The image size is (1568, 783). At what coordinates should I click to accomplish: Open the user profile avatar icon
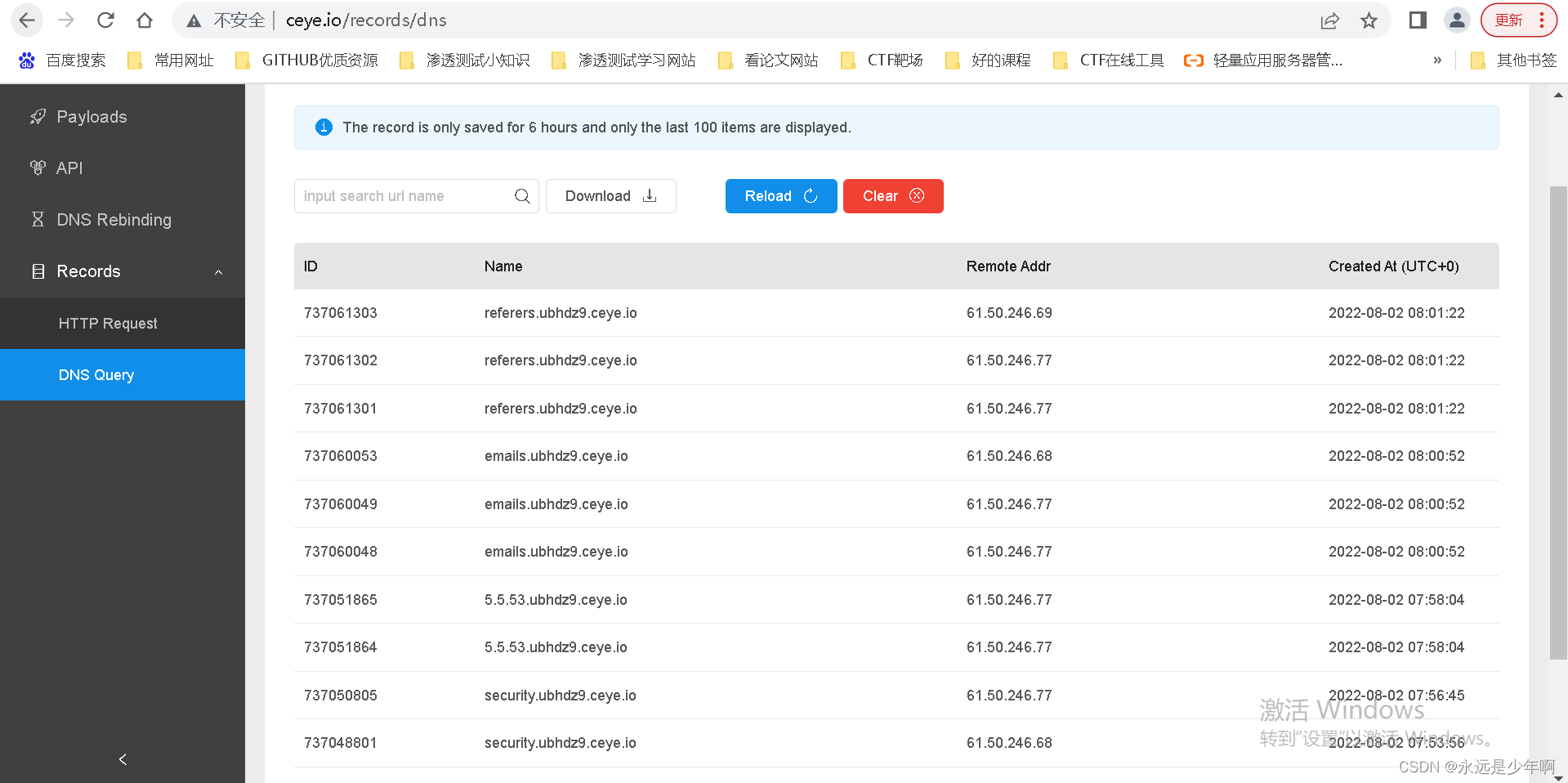[x=1457, y=20]
